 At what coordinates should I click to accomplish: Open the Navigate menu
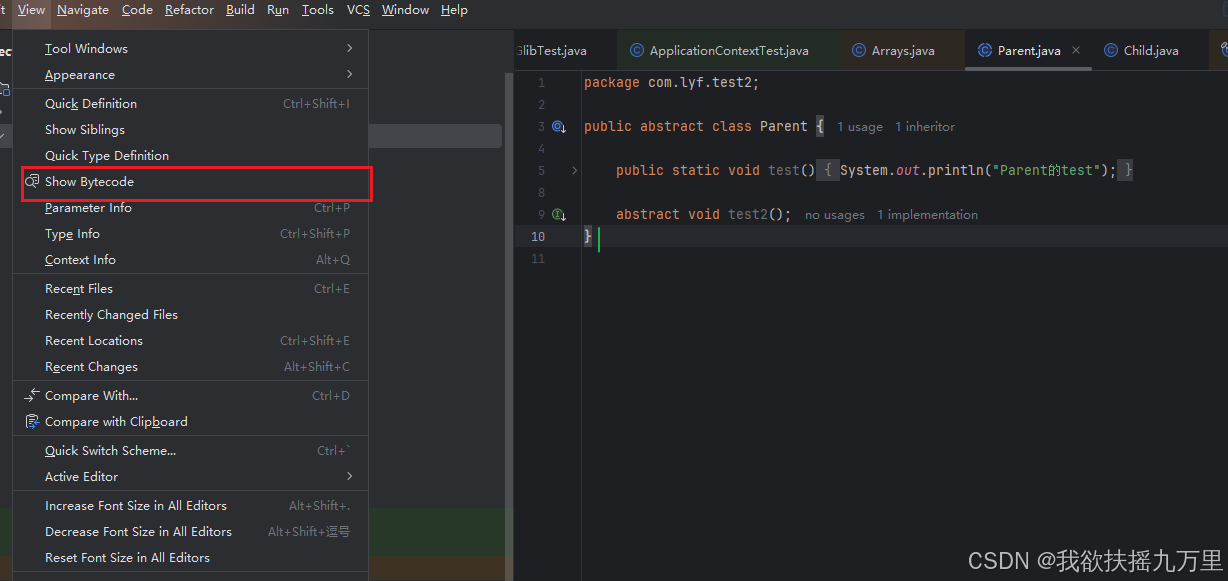[83, 10]
